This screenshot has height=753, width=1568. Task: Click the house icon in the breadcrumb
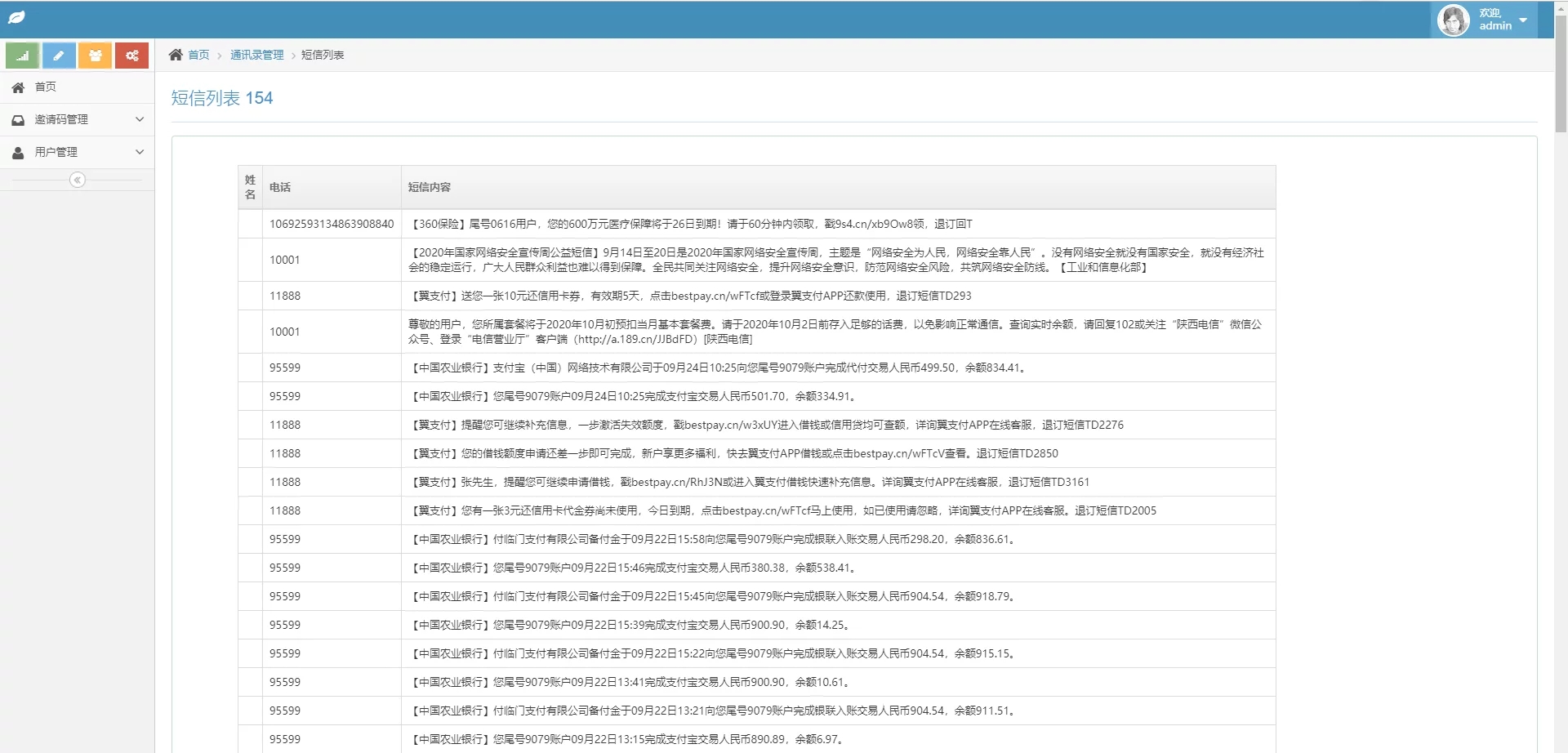[176, 55]
